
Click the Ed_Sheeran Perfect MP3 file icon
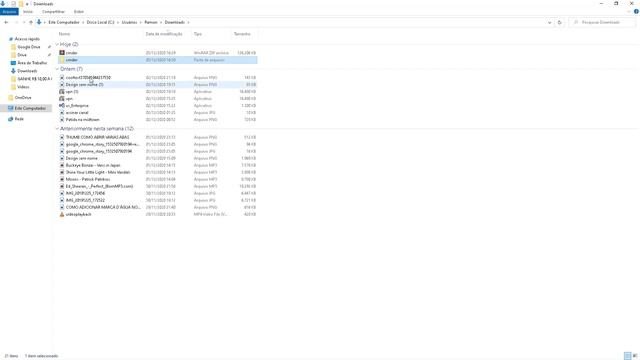62,186
